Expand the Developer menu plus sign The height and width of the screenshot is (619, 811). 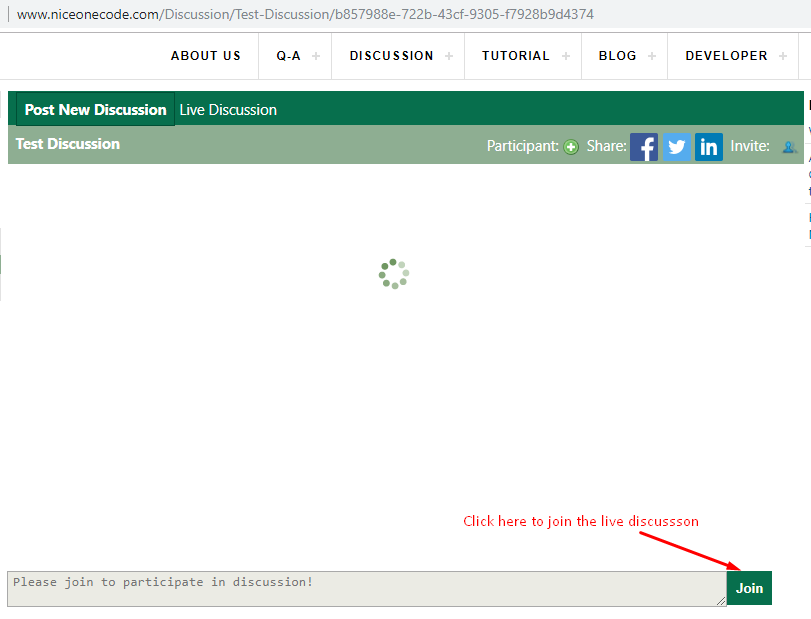tap(783, 56)
